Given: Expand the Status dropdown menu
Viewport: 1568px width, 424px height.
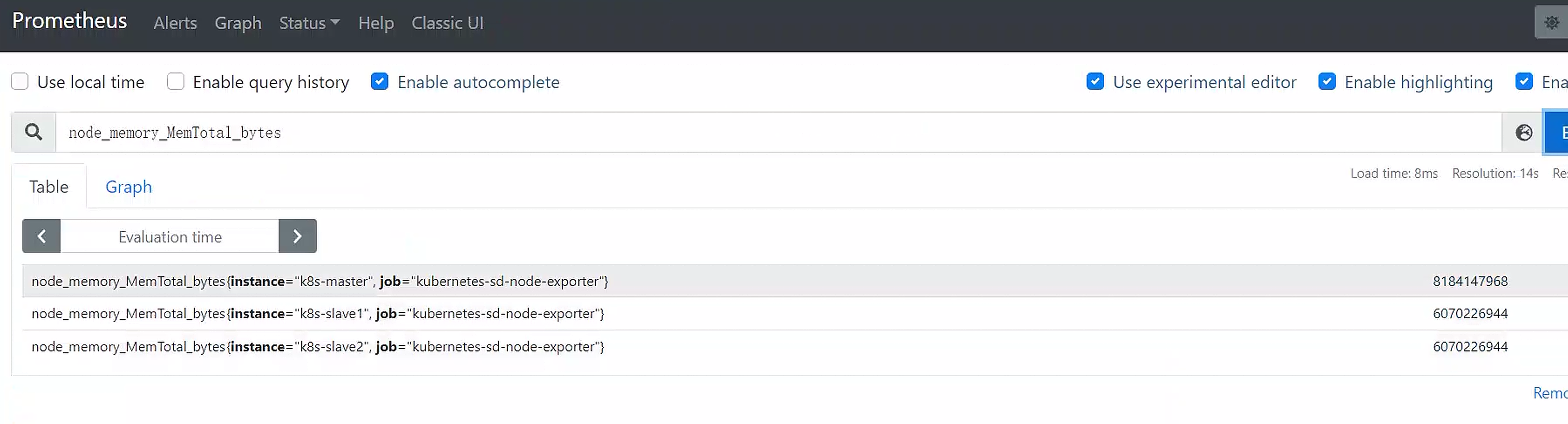Looking at the screenshot, I should point(309,23).
